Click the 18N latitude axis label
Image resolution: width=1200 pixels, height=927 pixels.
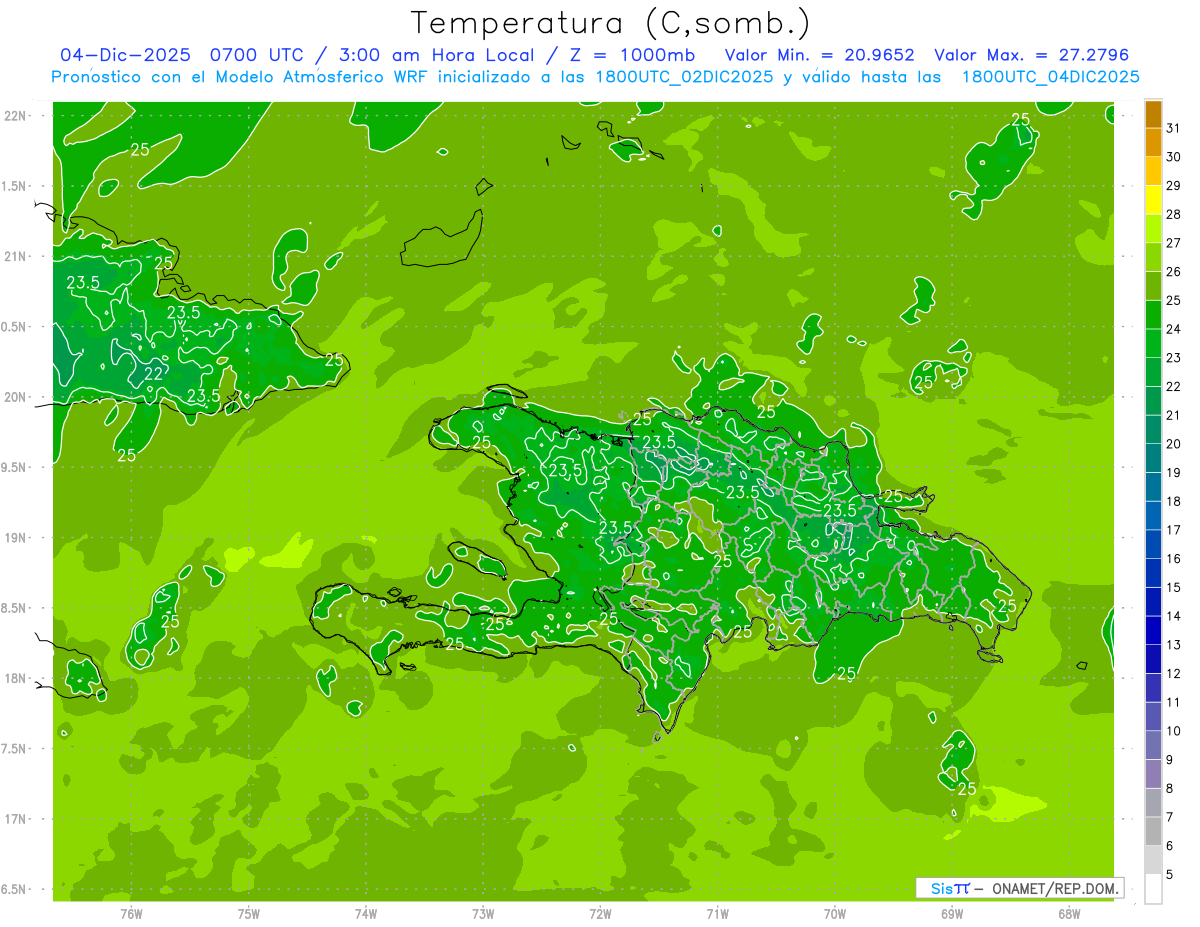click(15, 679)
